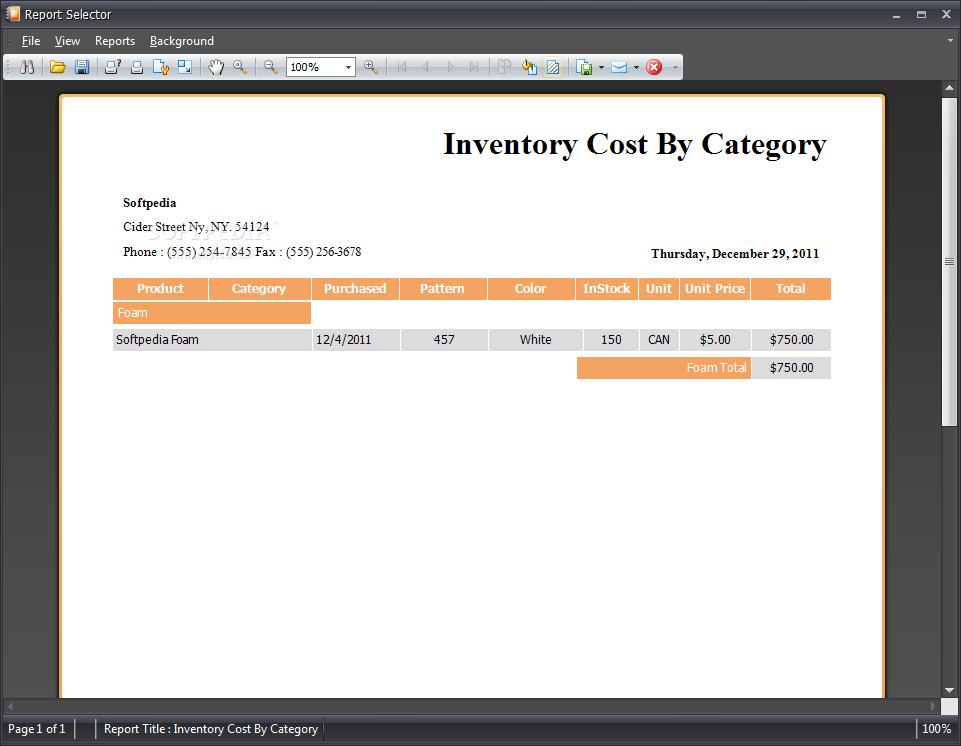The width and height of the screenshot is (961, 746).
Task: Click the 'Foam' category group row
Action: 212,313
